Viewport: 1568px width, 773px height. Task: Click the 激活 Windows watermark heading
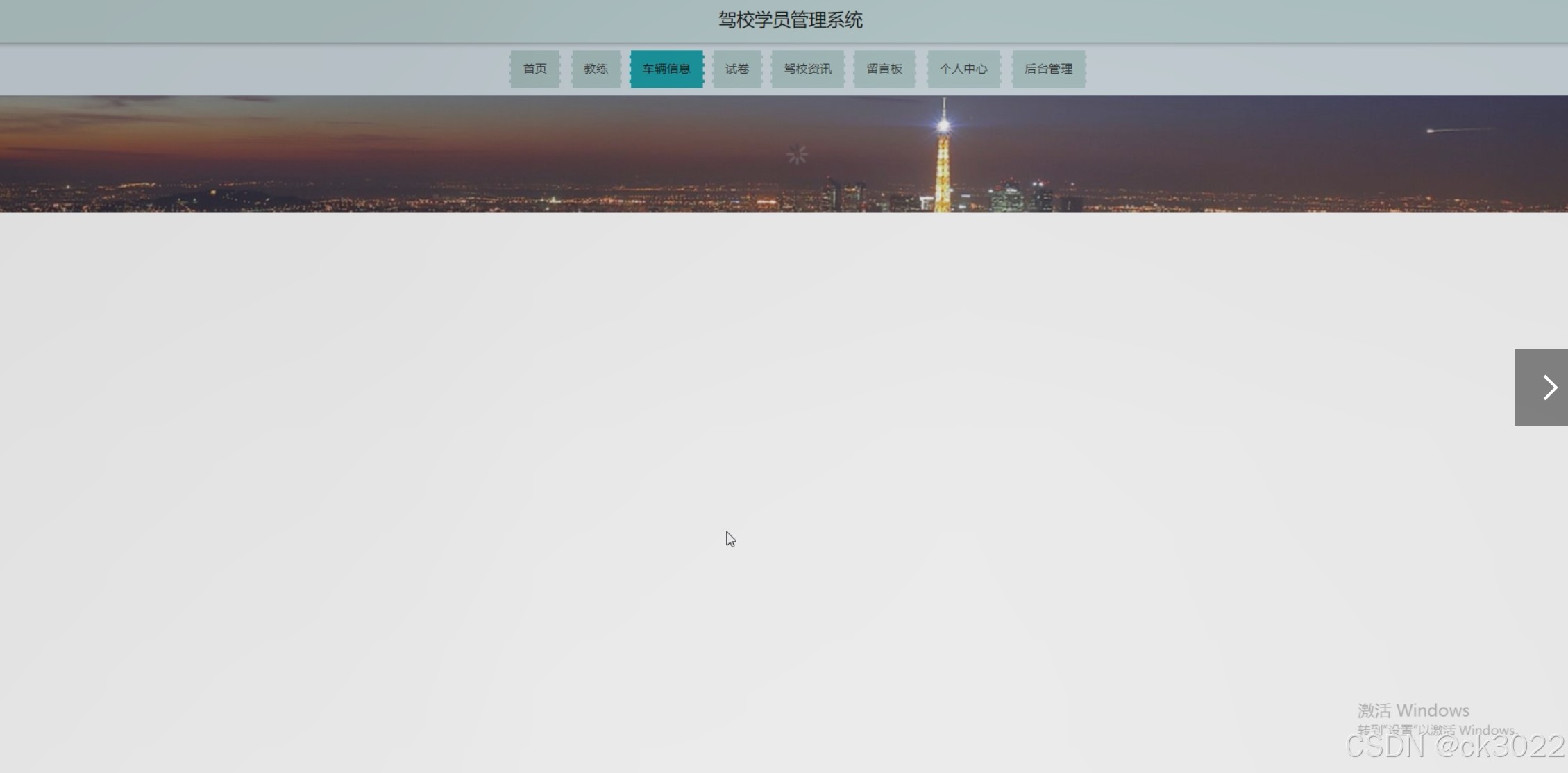tap(1413, 710)
